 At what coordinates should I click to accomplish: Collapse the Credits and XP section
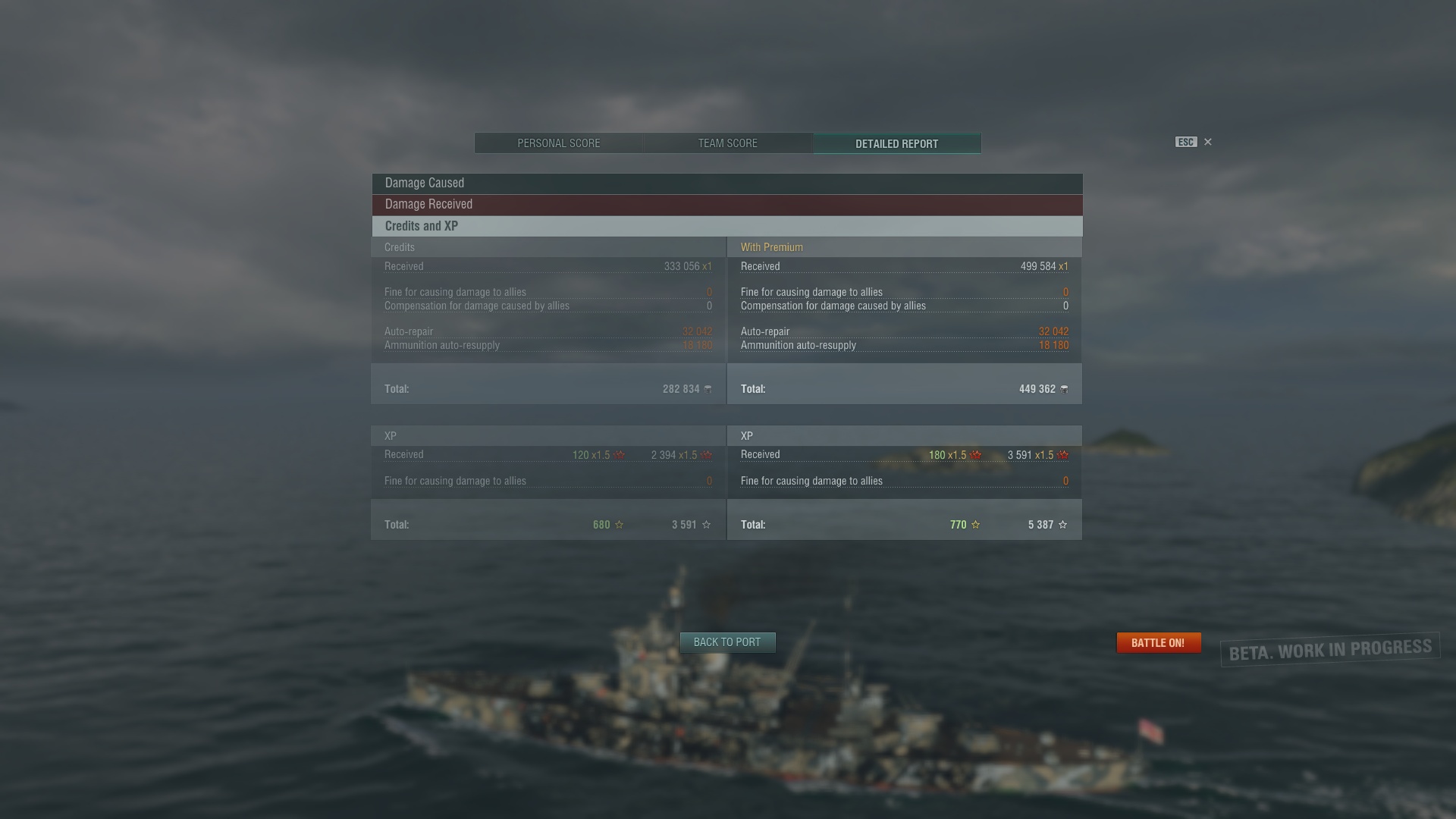click(x=727, y=226)
